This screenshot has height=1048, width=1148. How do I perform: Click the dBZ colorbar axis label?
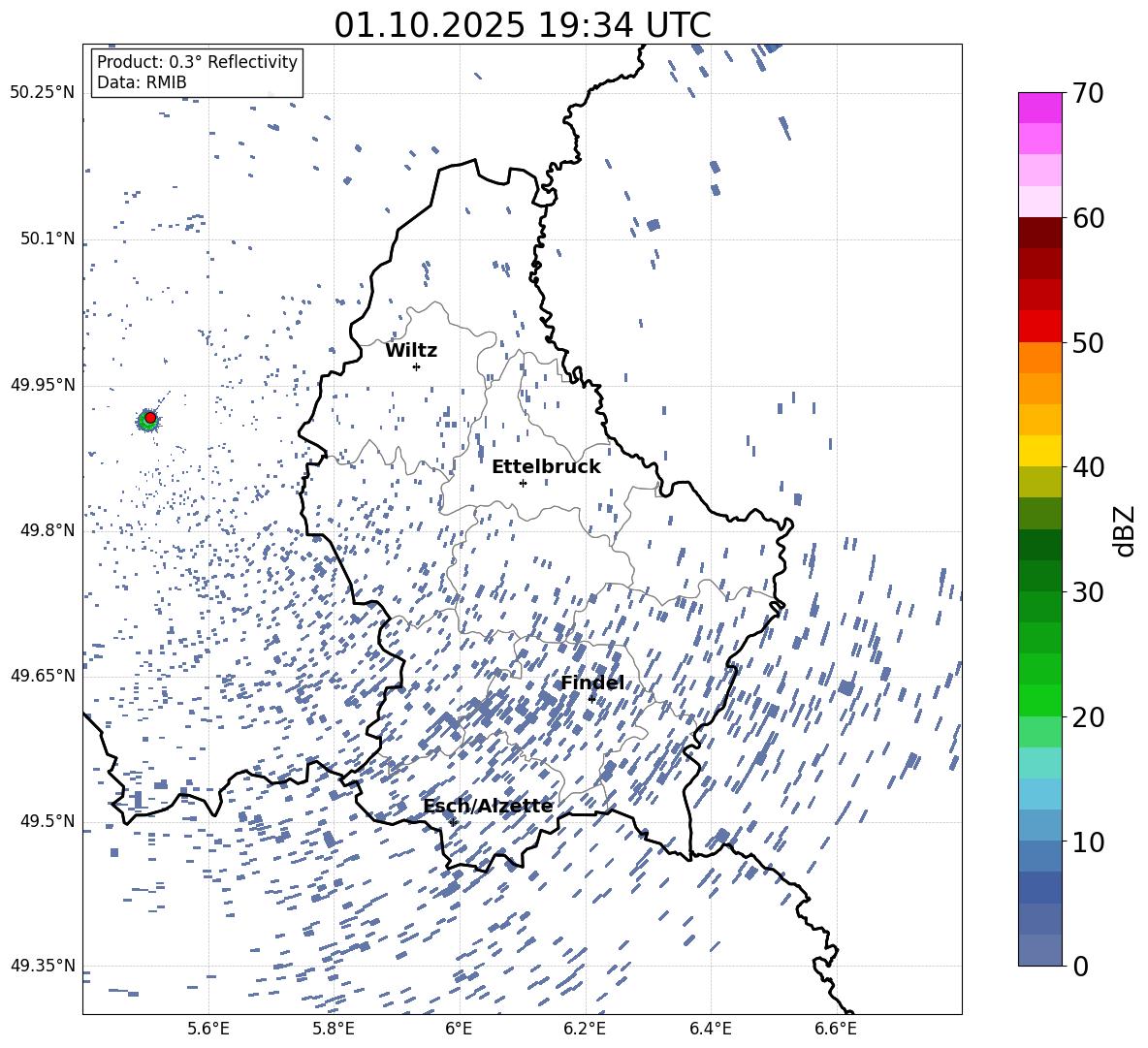(x=1125, y=530)
